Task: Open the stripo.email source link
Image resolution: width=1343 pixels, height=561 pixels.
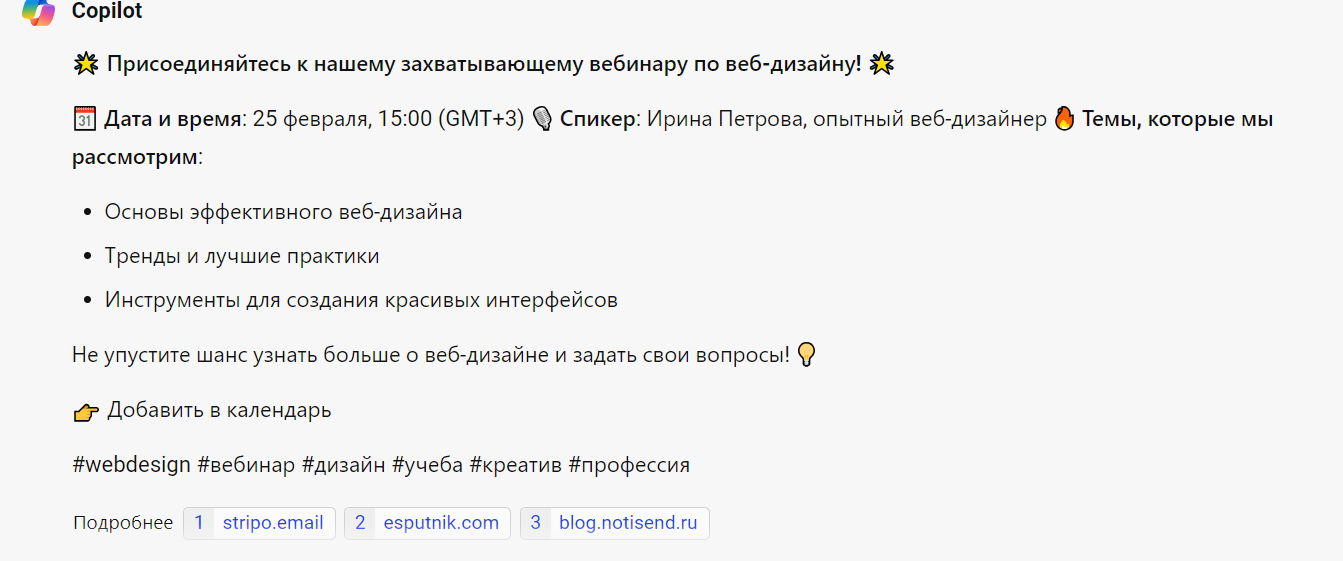Action: tap(259, 523)
